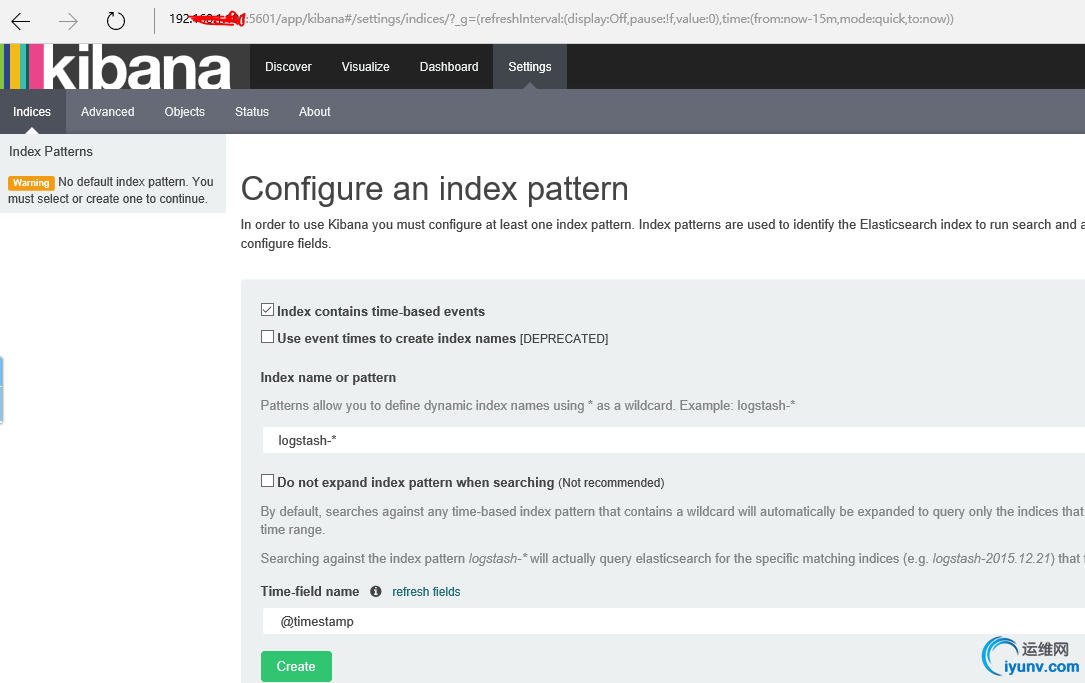Open the Visualize tab

pos(365,66)
